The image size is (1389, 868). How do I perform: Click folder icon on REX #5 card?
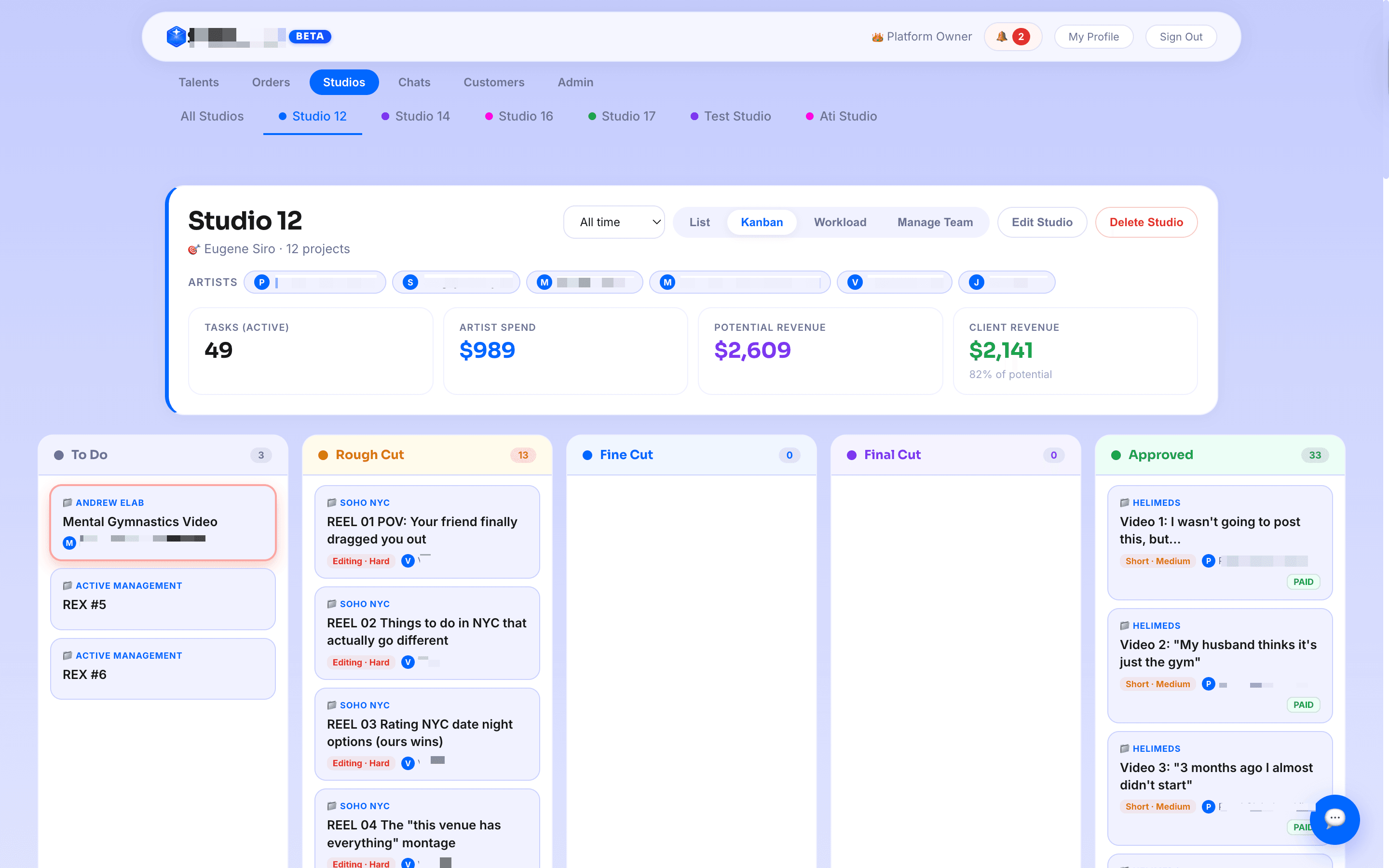click(x=67, y=585)
